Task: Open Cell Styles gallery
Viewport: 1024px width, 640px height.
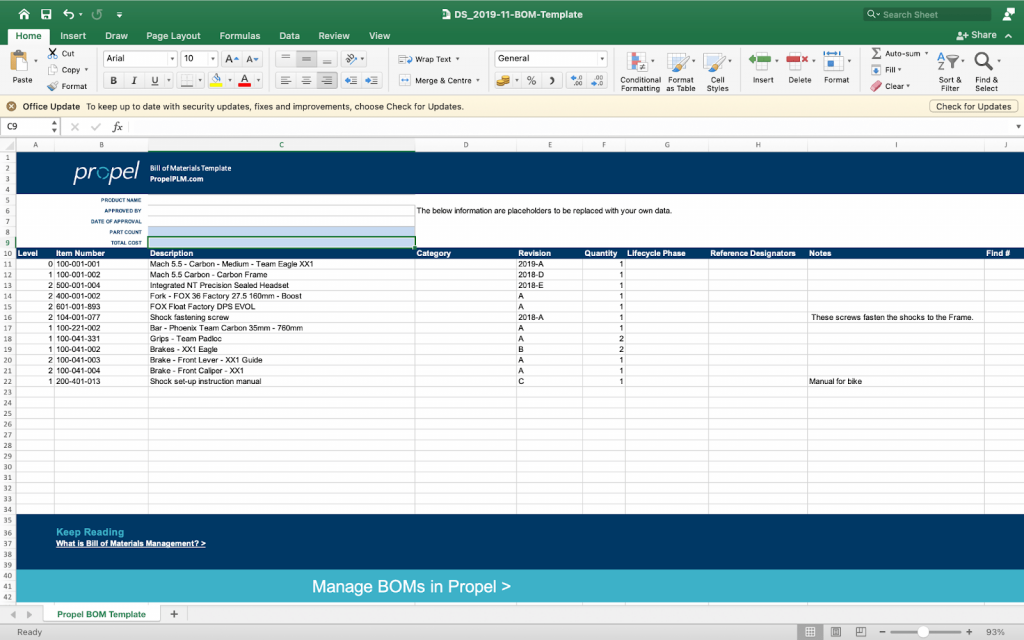Action: click(717, 72)
